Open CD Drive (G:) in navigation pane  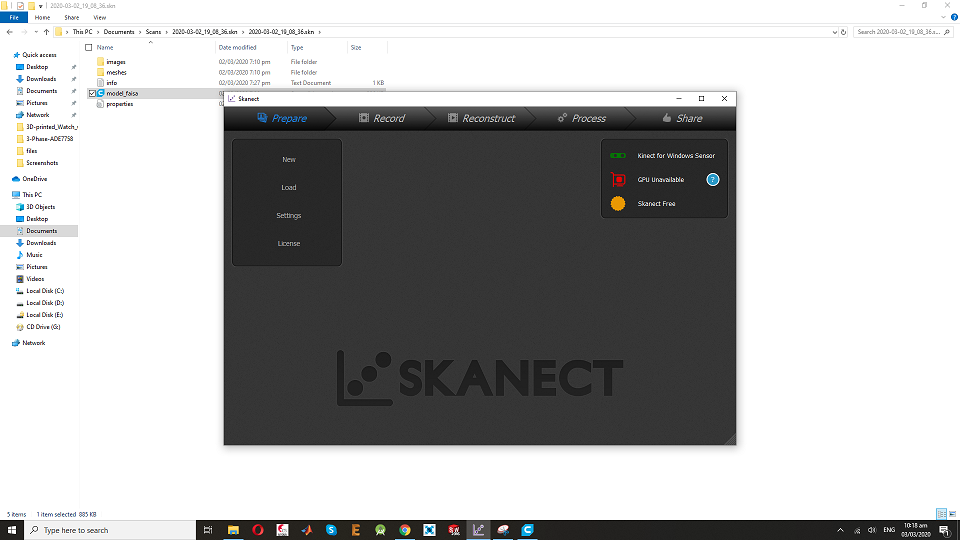click(43, 327)
